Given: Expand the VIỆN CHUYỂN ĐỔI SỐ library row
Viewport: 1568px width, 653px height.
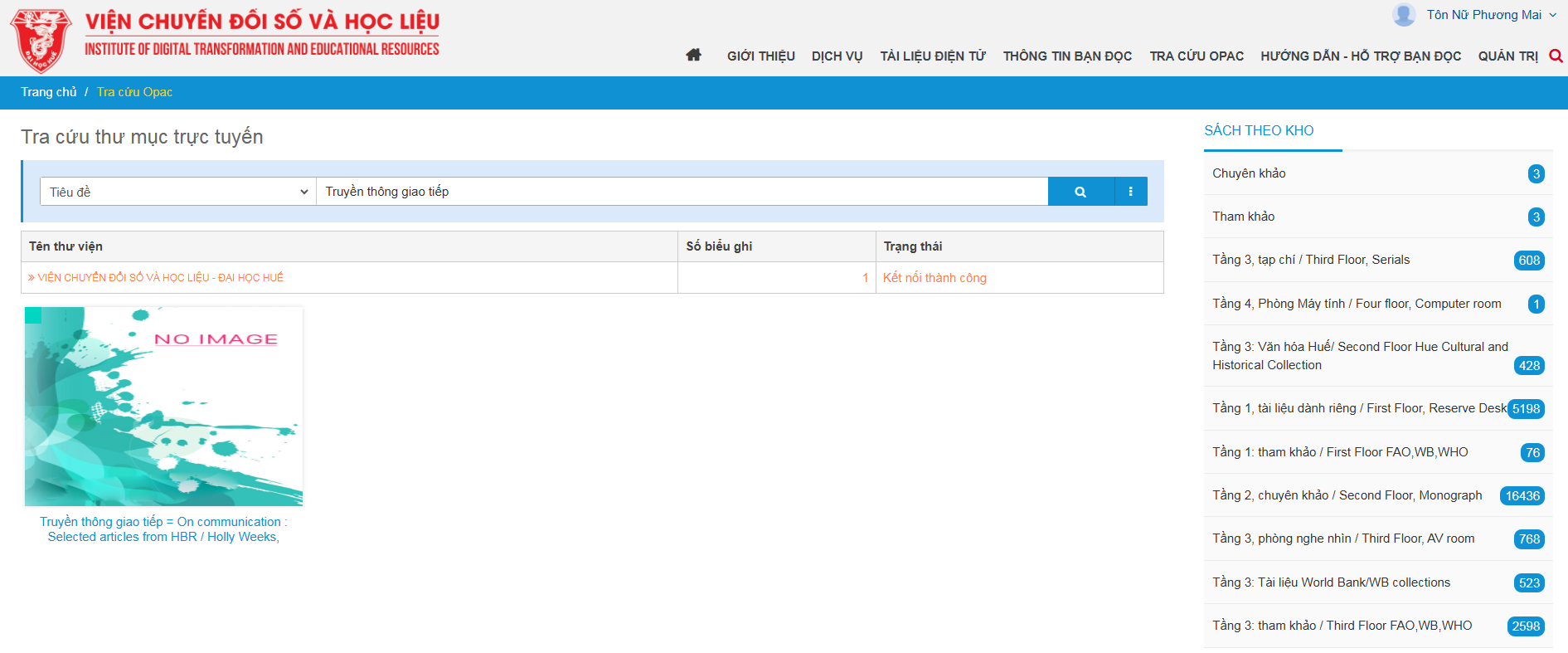Looking at the screenshot, I should [x=156, y=278].
